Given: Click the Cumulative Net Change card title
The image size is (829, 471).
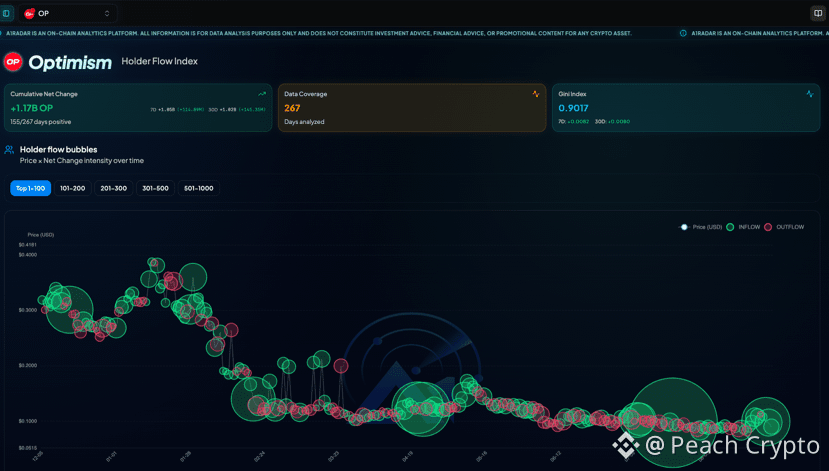Looking at the screenshot, I should 44,94.
